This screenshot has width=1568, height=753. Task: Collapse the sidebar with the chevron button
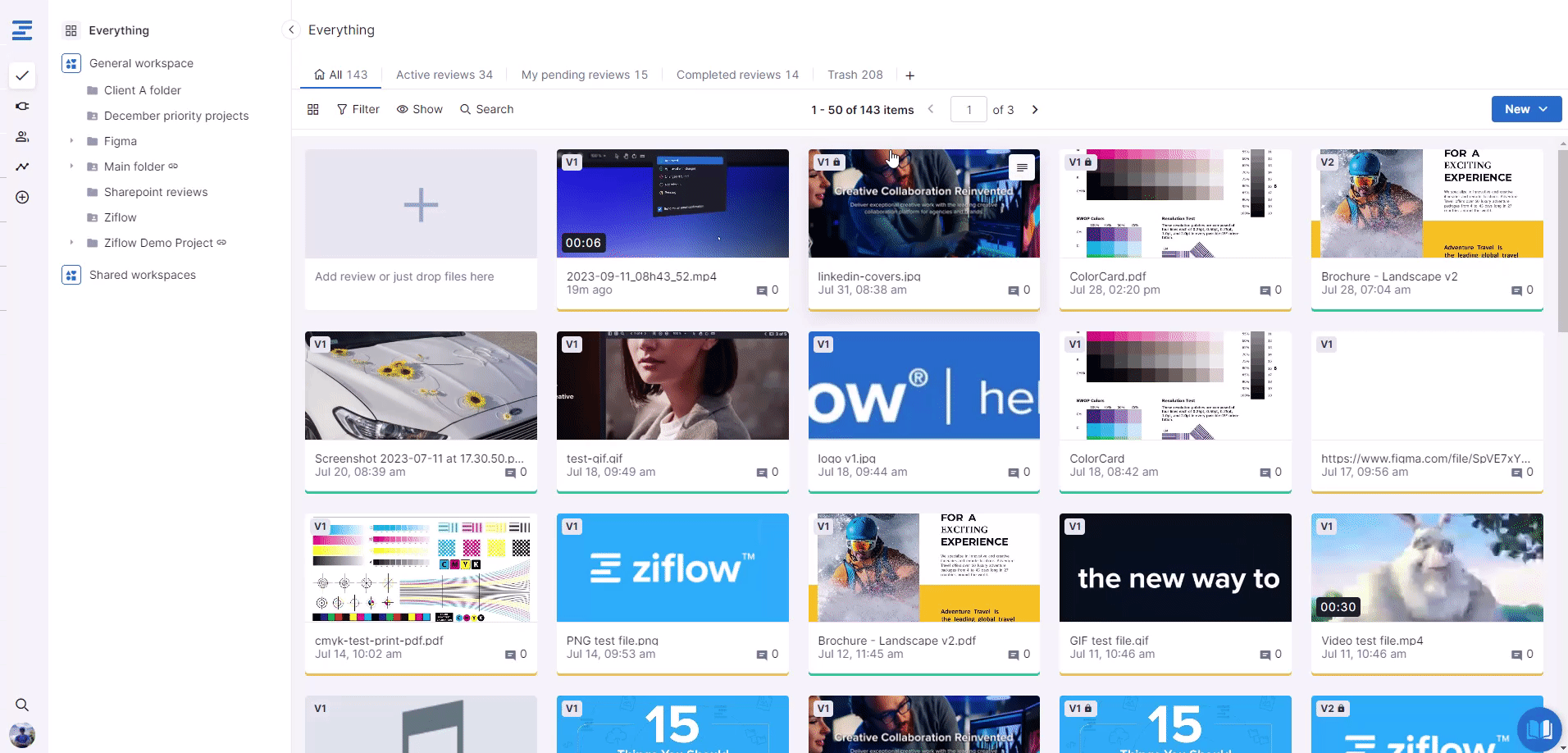[290, 30]
